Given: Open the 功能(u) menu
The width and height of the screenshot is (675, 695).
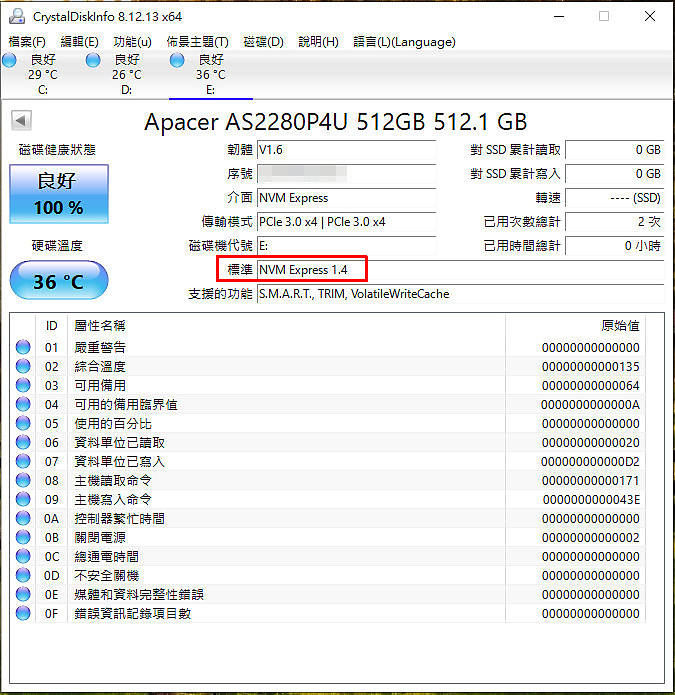Looking at the screenshot, I should point(132,42).
